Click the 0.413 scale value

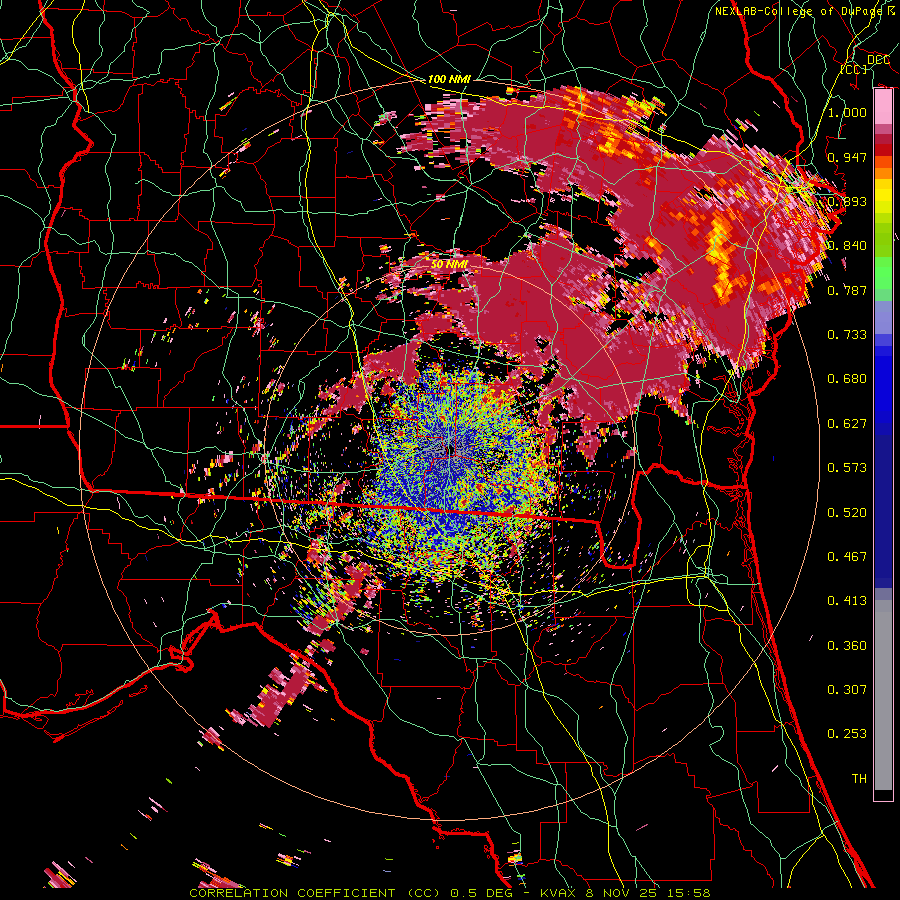point(847,601)
